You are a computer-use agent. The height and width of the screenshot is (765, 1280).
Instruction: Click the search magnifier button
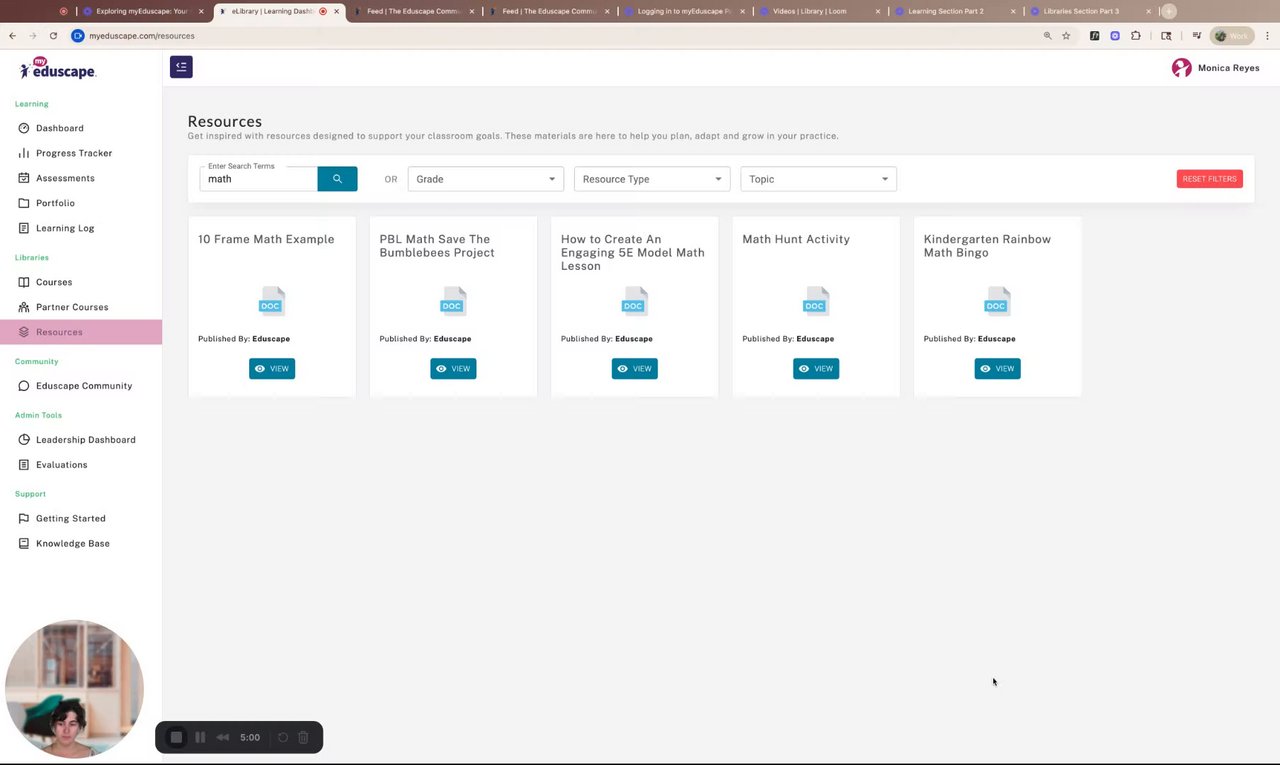coord(337,179)
